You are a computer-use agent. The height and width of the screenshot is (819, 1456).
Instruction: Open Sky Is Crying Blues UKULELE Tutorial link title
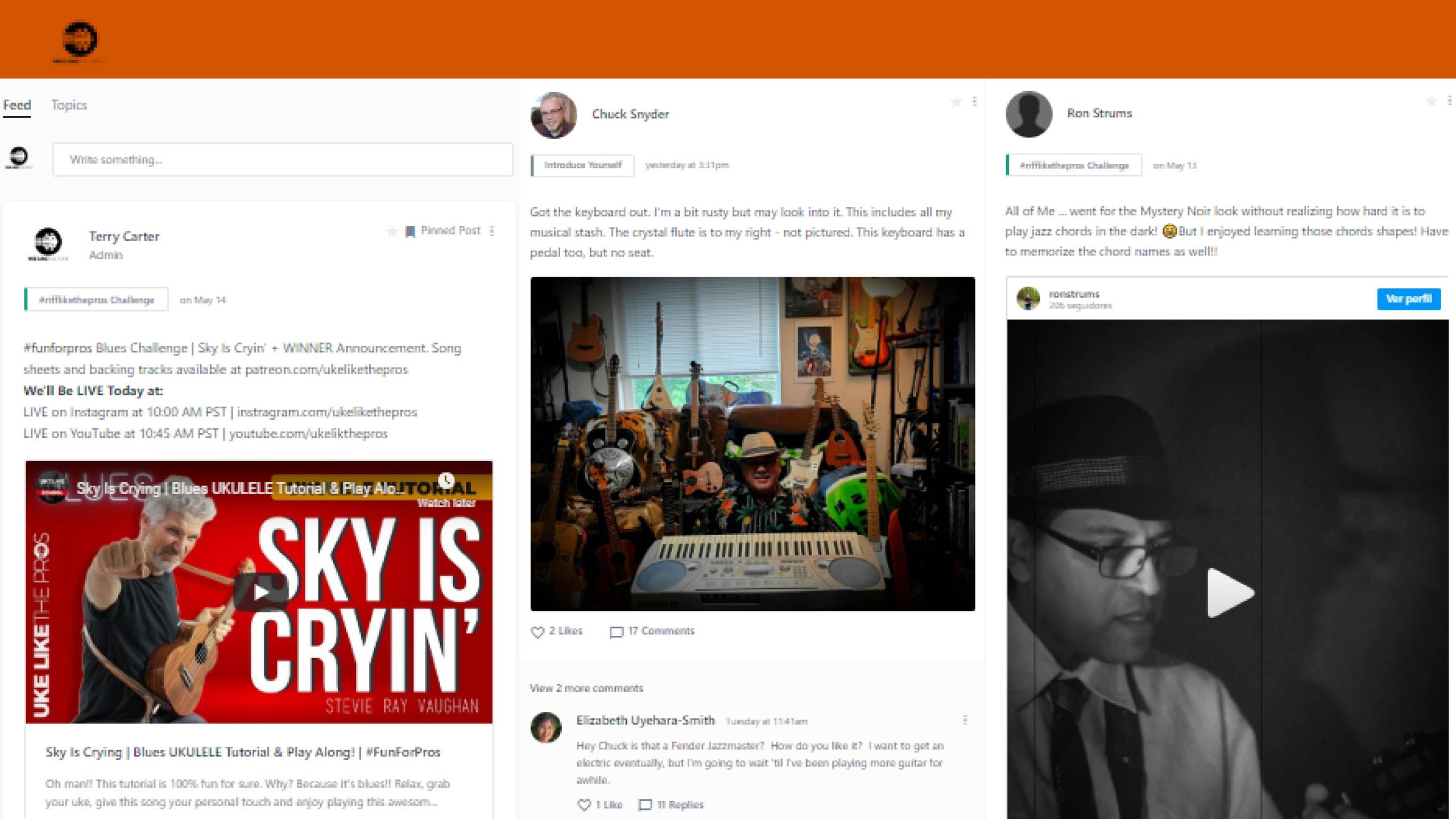243,752
